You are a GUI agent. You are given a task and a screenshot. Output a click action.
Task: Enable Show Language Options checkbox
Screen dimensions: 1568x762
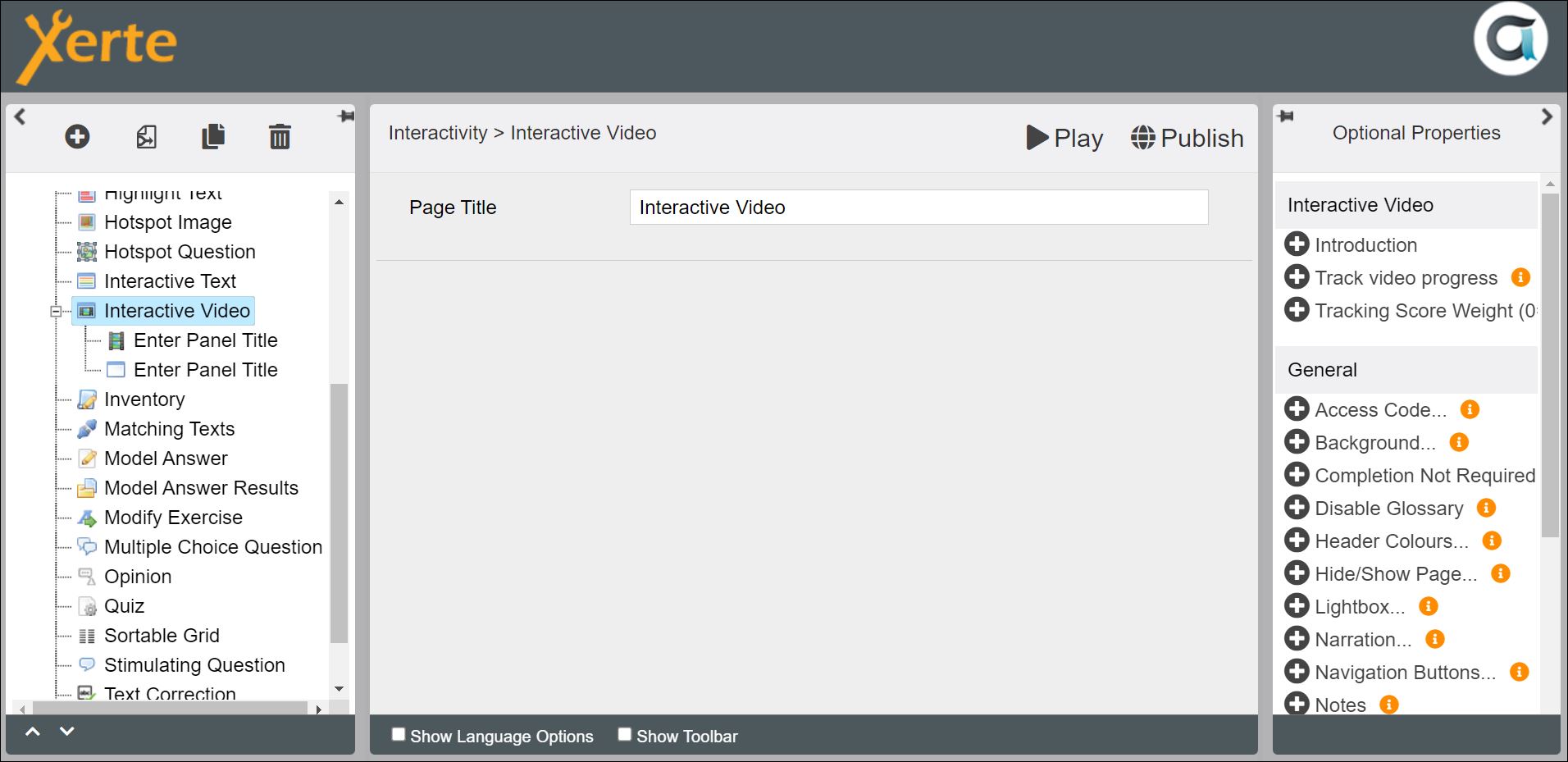(x=399, y=734)
